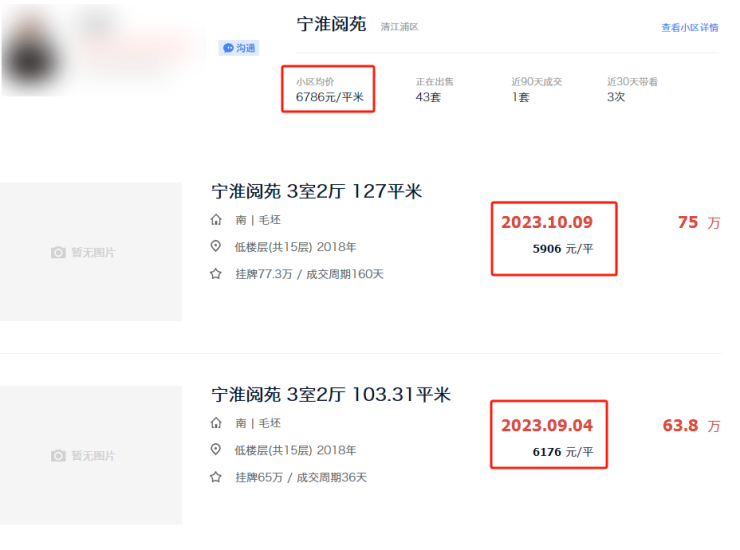Click the 清江浦区 district label
Viewport: 740px width, 550px height.
399,27
